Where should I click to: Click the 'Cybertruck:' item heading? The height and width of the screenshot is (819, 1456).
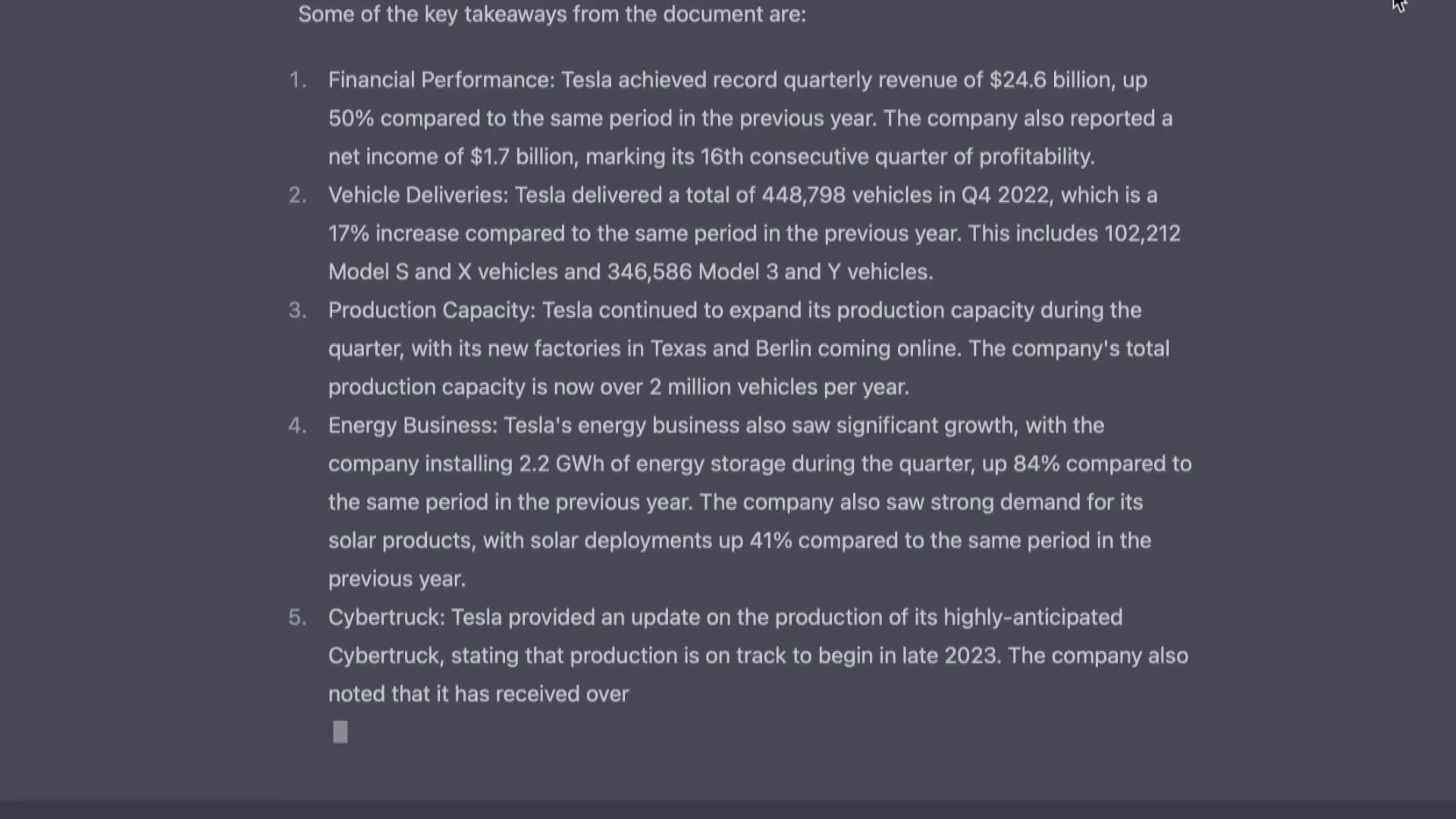point(386,618)
